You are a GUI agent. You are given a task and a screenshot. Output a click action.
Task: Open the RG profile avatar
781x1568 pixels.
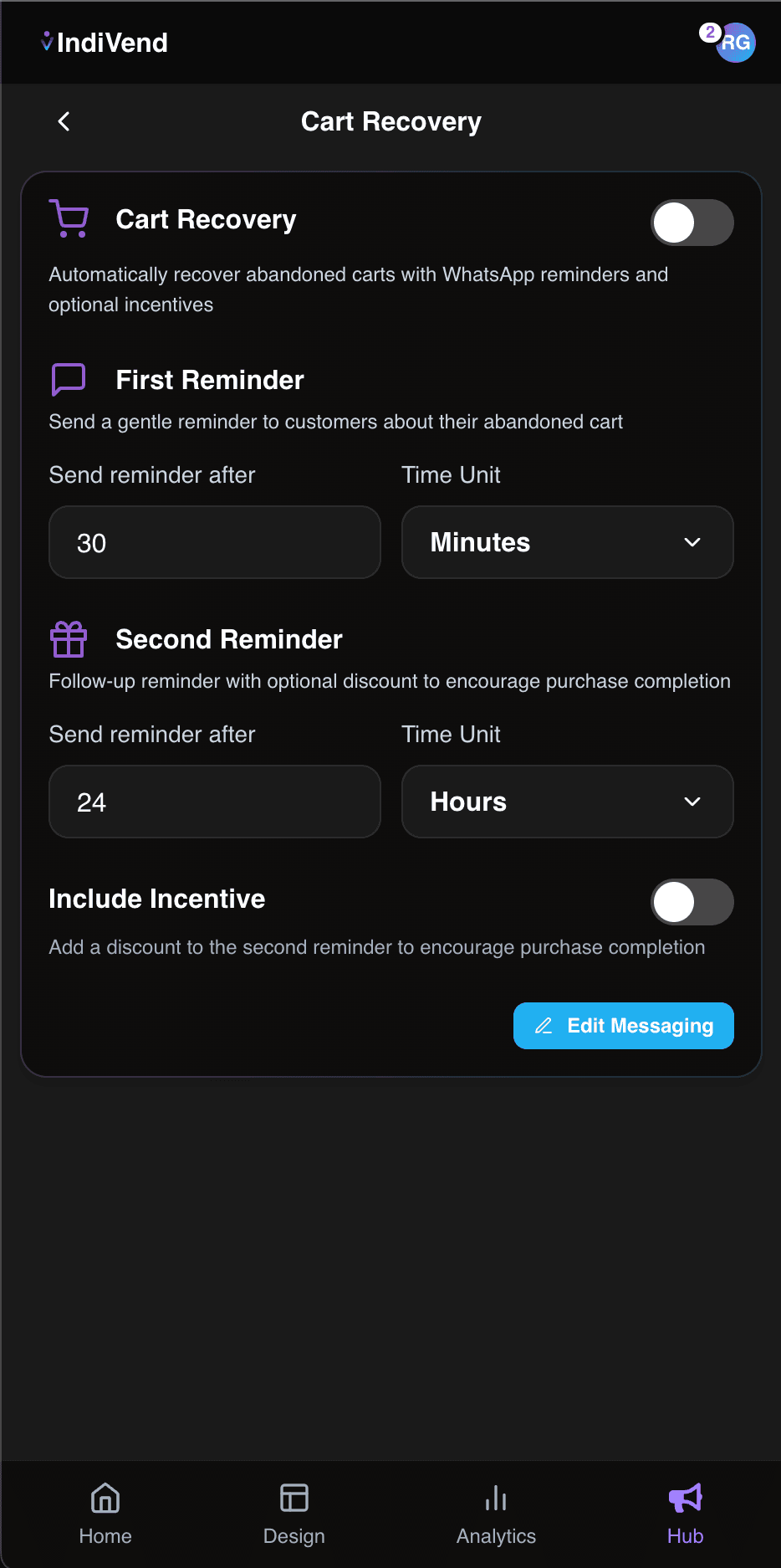[738, 44]
